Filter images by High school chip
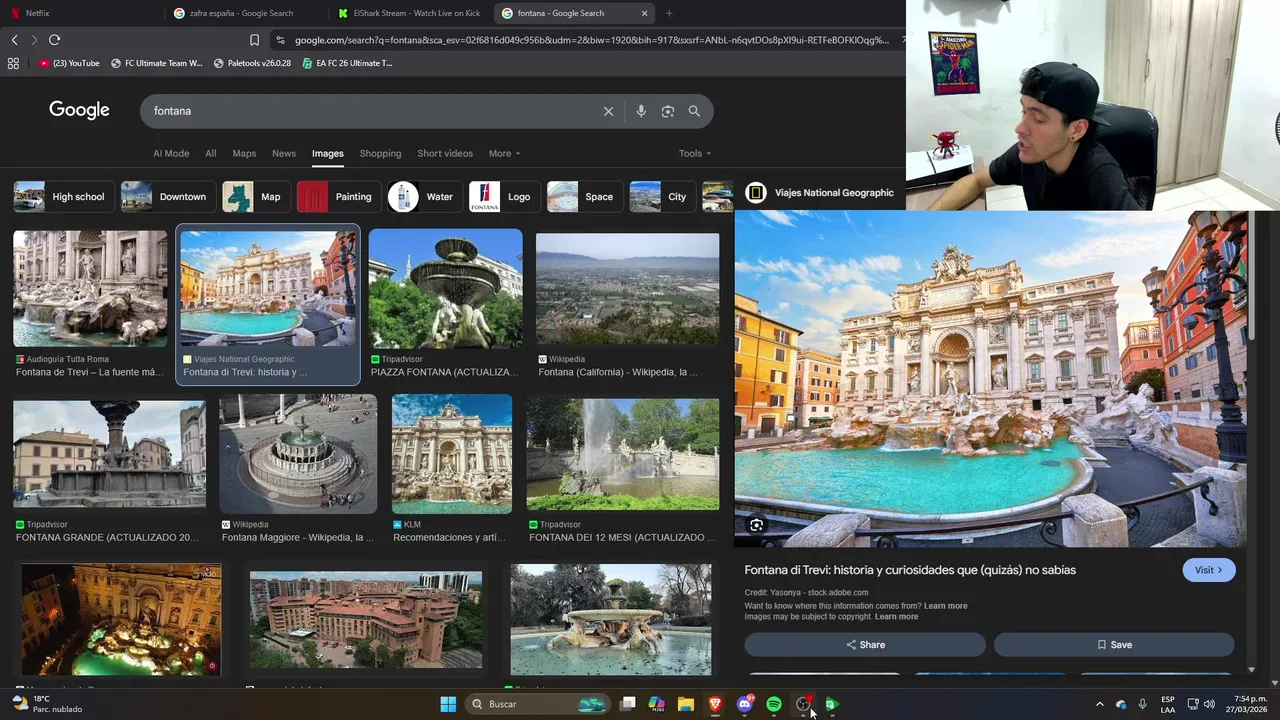The height and width of the screenshot is (720, 1280). pos(64,197)
